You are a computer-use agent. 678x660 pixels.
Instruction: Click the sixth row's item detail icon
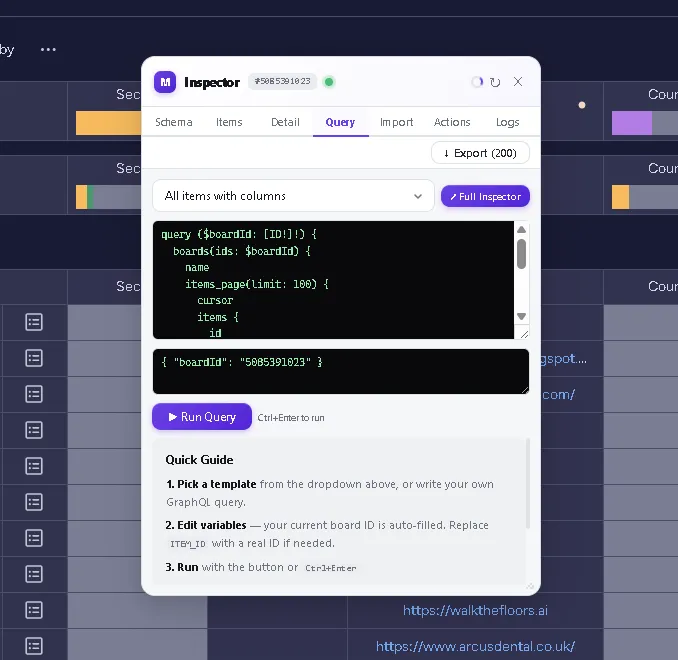(x=34, y=502)
